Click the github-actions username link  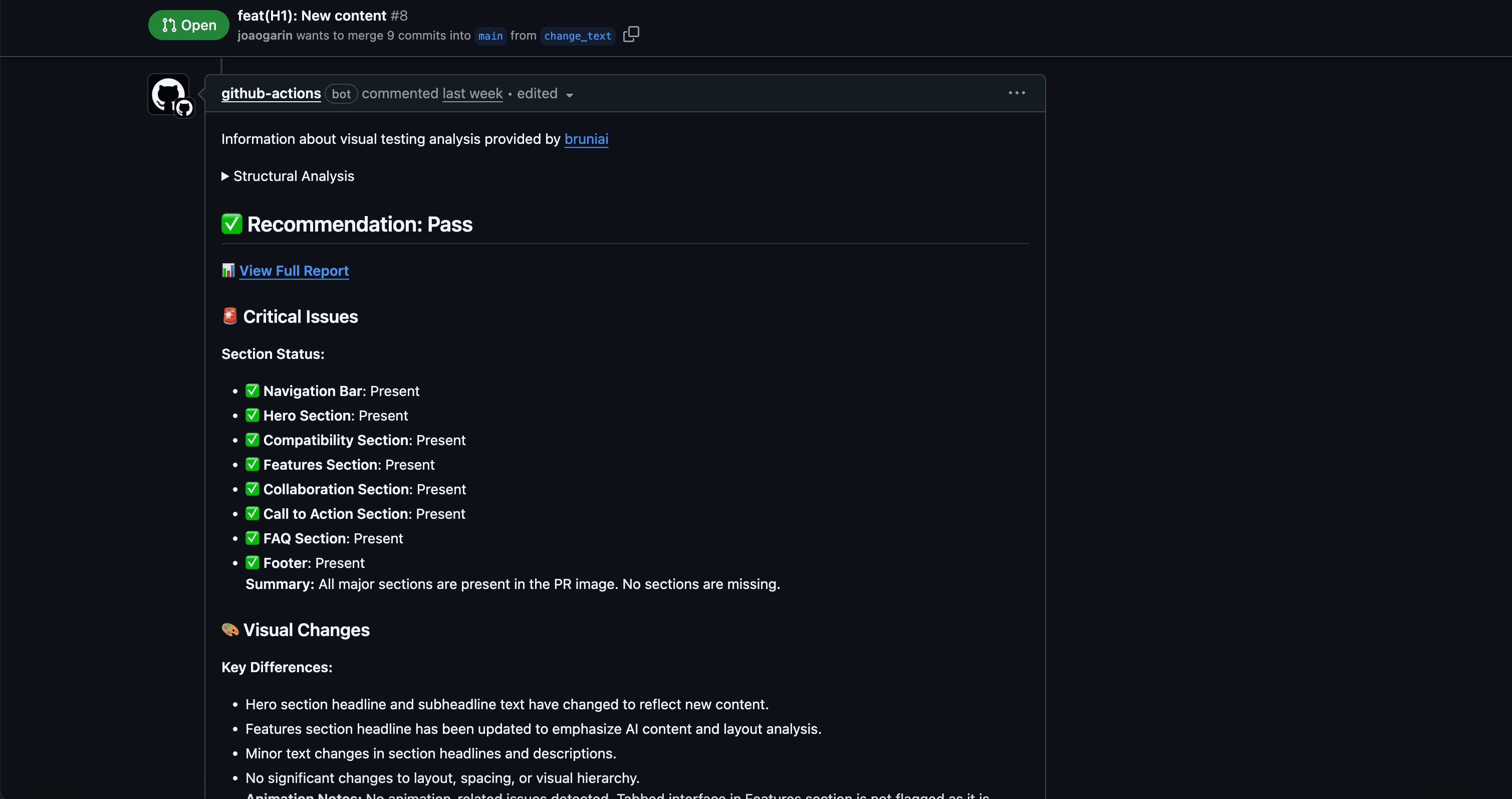[x=271, y=93]
